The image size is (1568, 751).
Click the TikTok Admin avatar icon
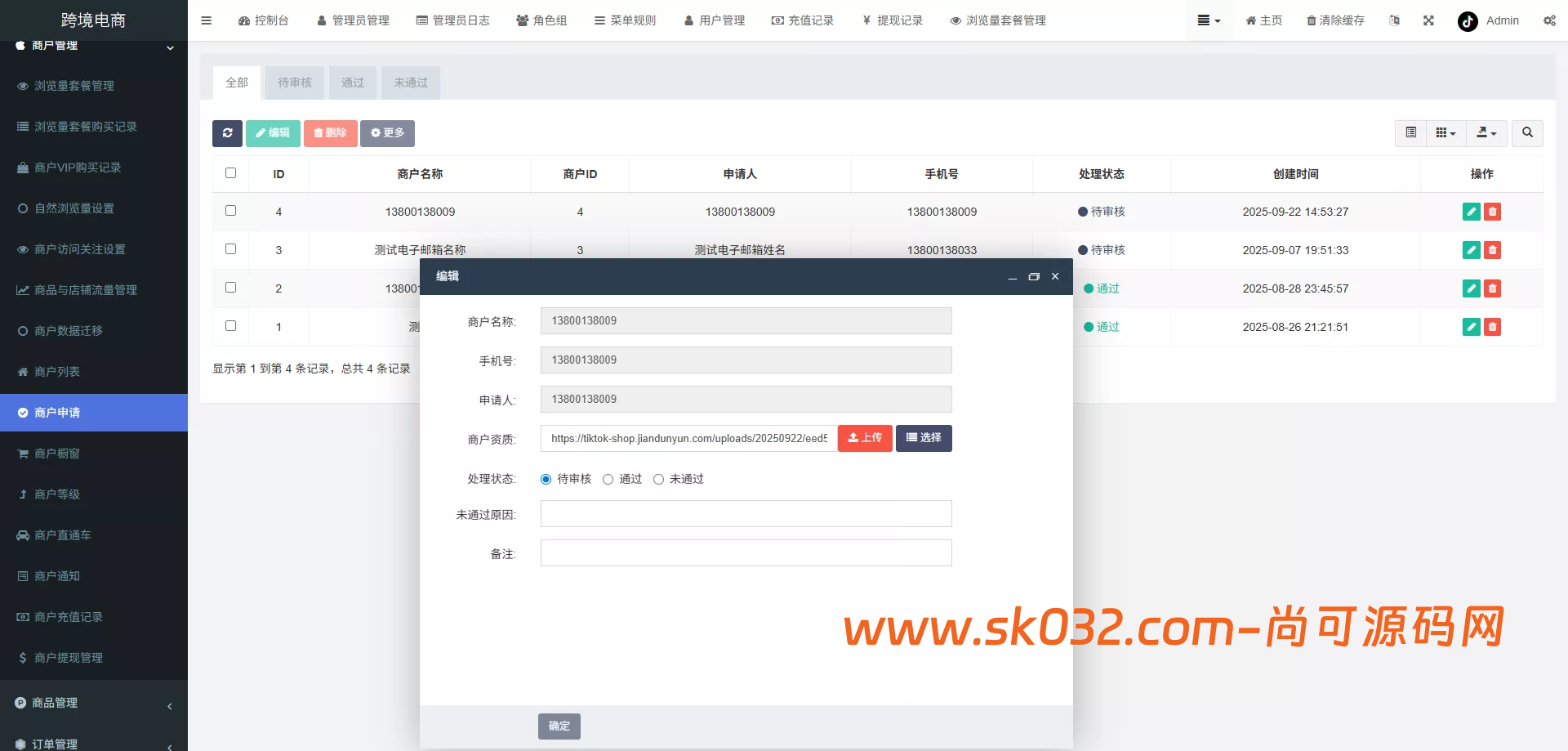pyautogui.click(x=1467, y=21)
